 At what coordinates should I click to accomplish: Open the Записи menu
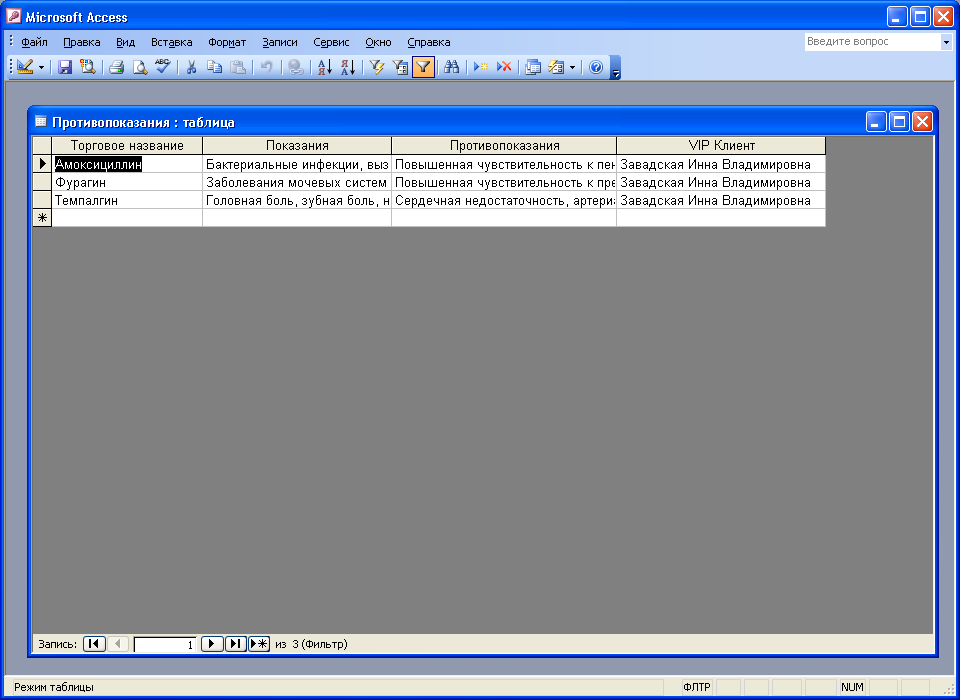(x=280, y=42)
